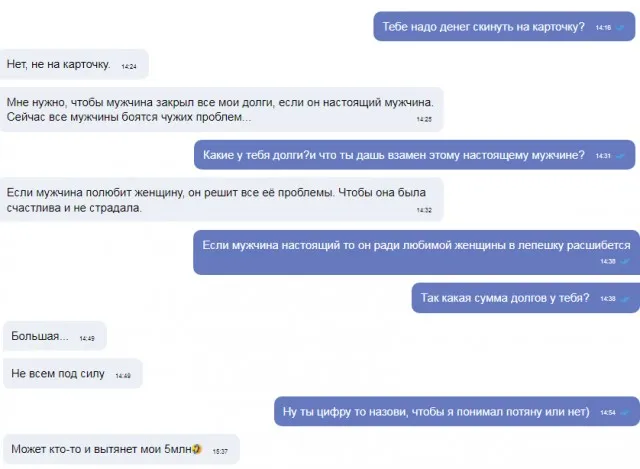Screen dimensions: 640x469
Task: Click read checkmark on 'в лепешку расшибется' message
Action: tap(625, 261)
